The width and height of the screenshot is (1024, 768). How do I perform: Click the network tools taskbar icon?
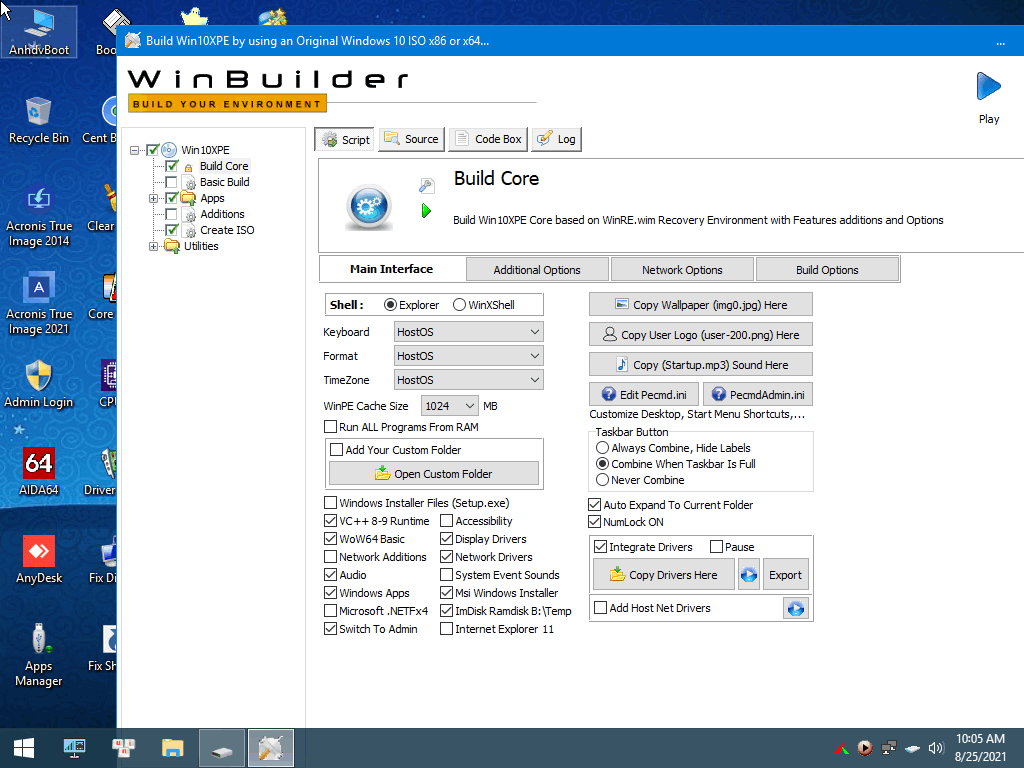[x=123, y=748]
